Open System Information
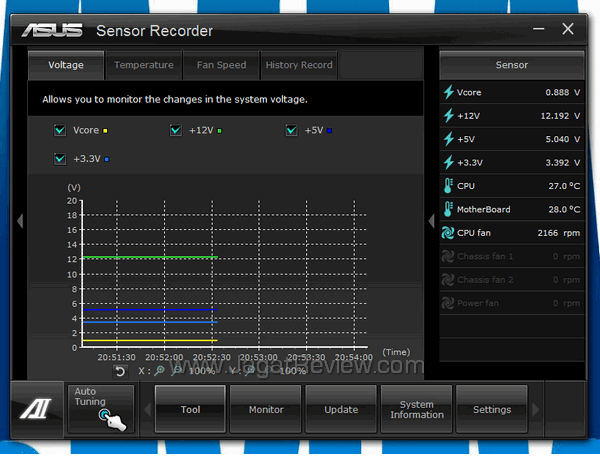The width and height of the screenshot is (600, 457). [416, 409]
